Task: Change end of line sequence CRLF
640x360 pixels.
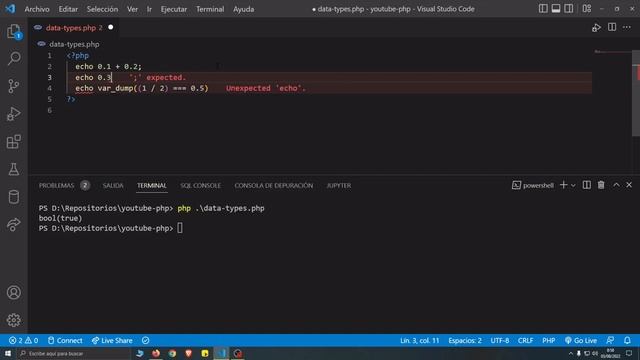Action: click(525, 340)
